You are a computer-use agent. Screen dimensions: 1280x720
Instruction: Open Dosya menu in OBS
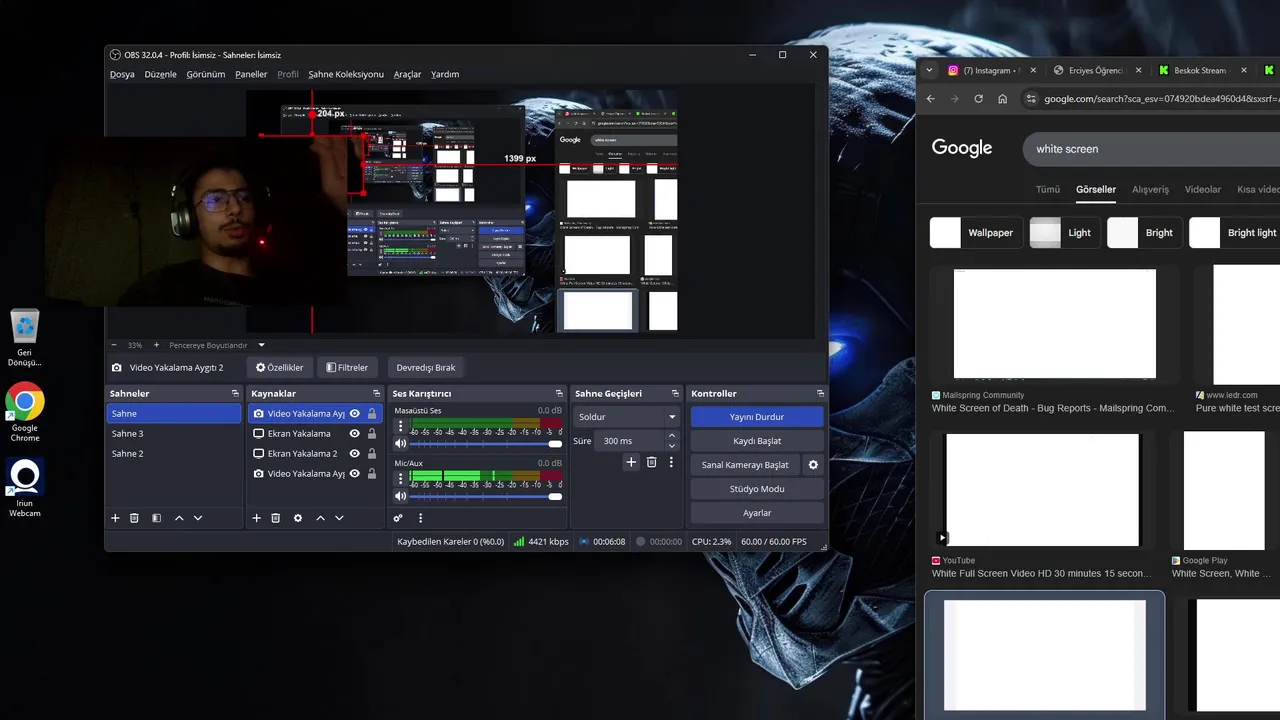pyautogui.click(x=122, y=74)
